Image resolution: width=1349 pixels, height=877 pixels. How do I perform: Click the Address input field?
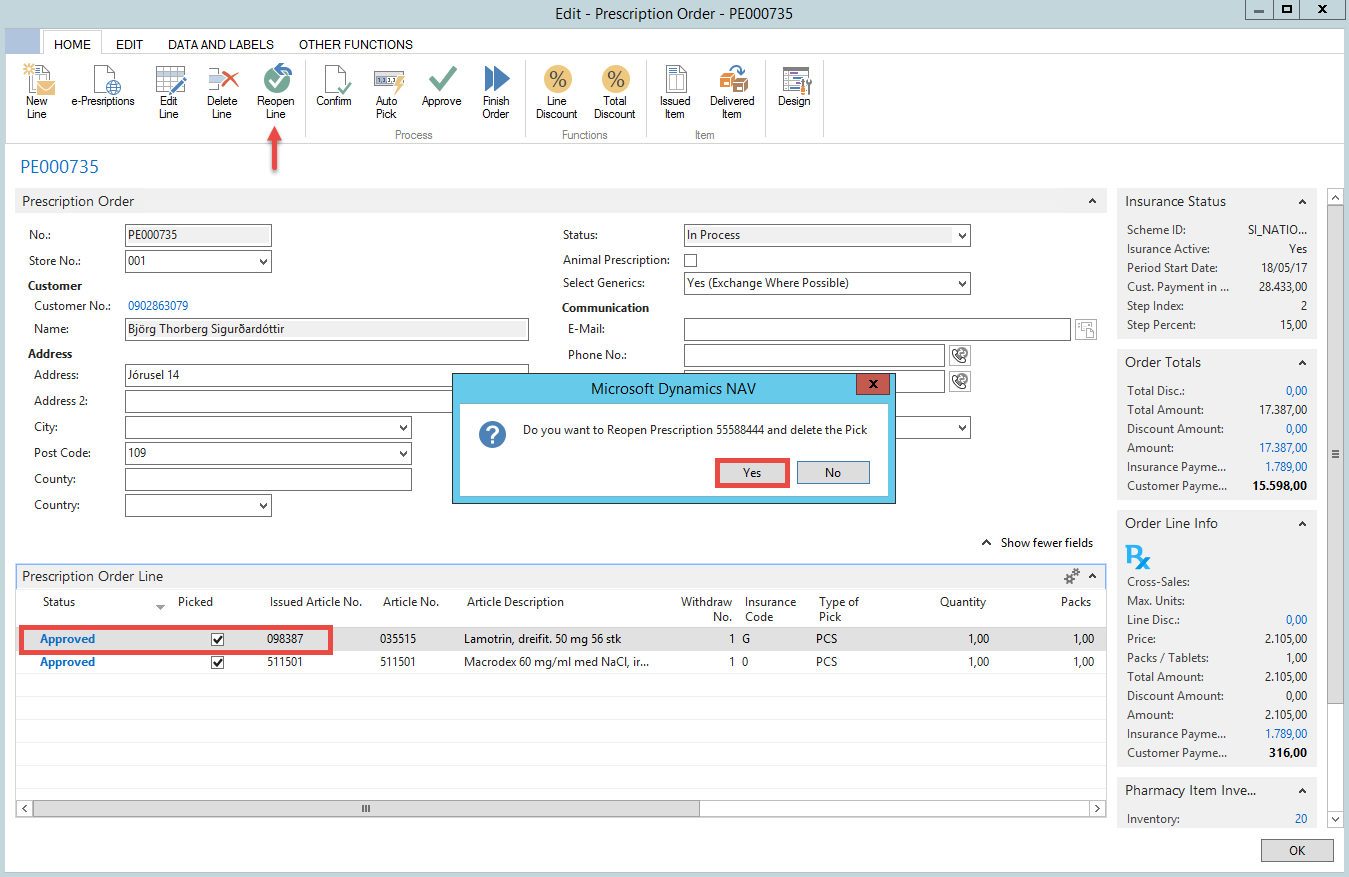tap(290, 376)
